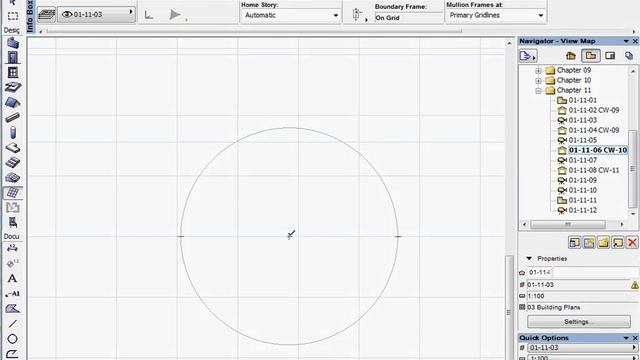Click Save Current View icon

589,242
